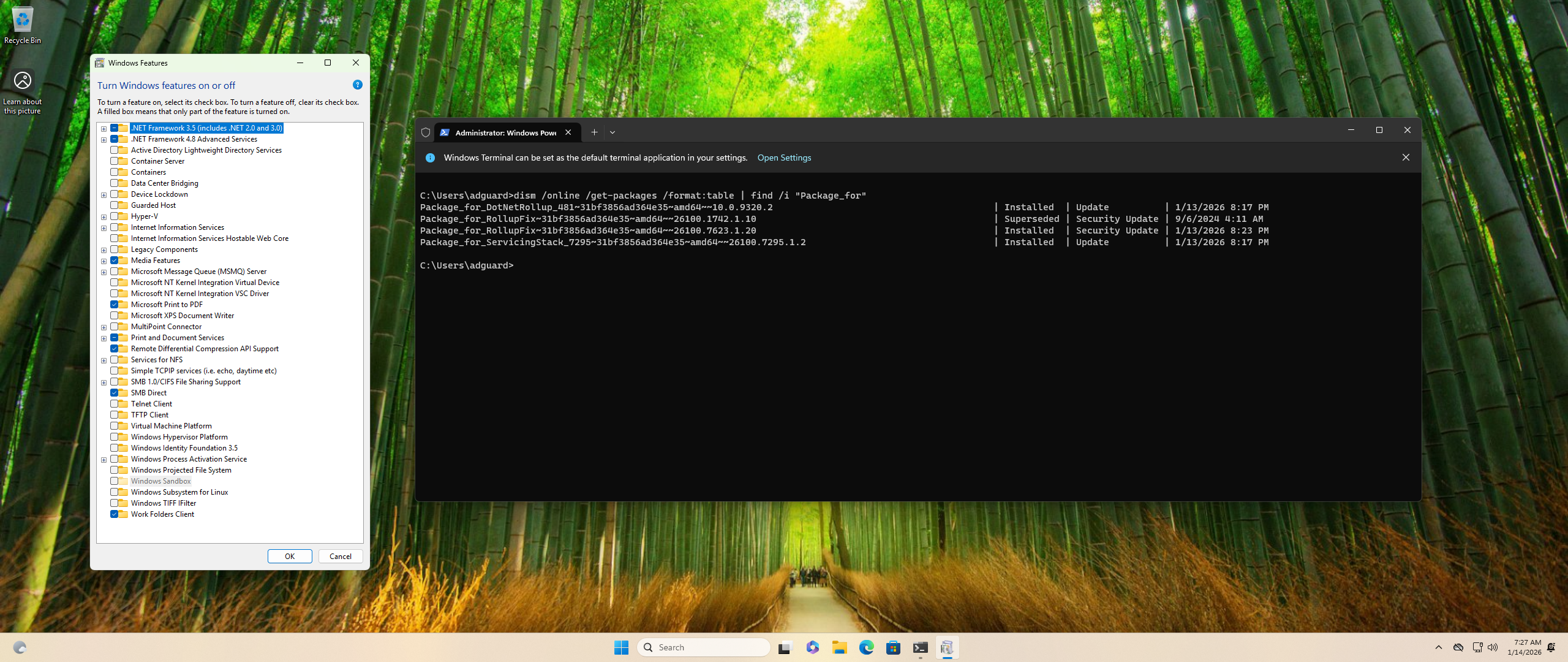The width and height of the screenshot is (1568, 662).
Task: Check Windows Subsystem for Linux
Action: point(115,492)
